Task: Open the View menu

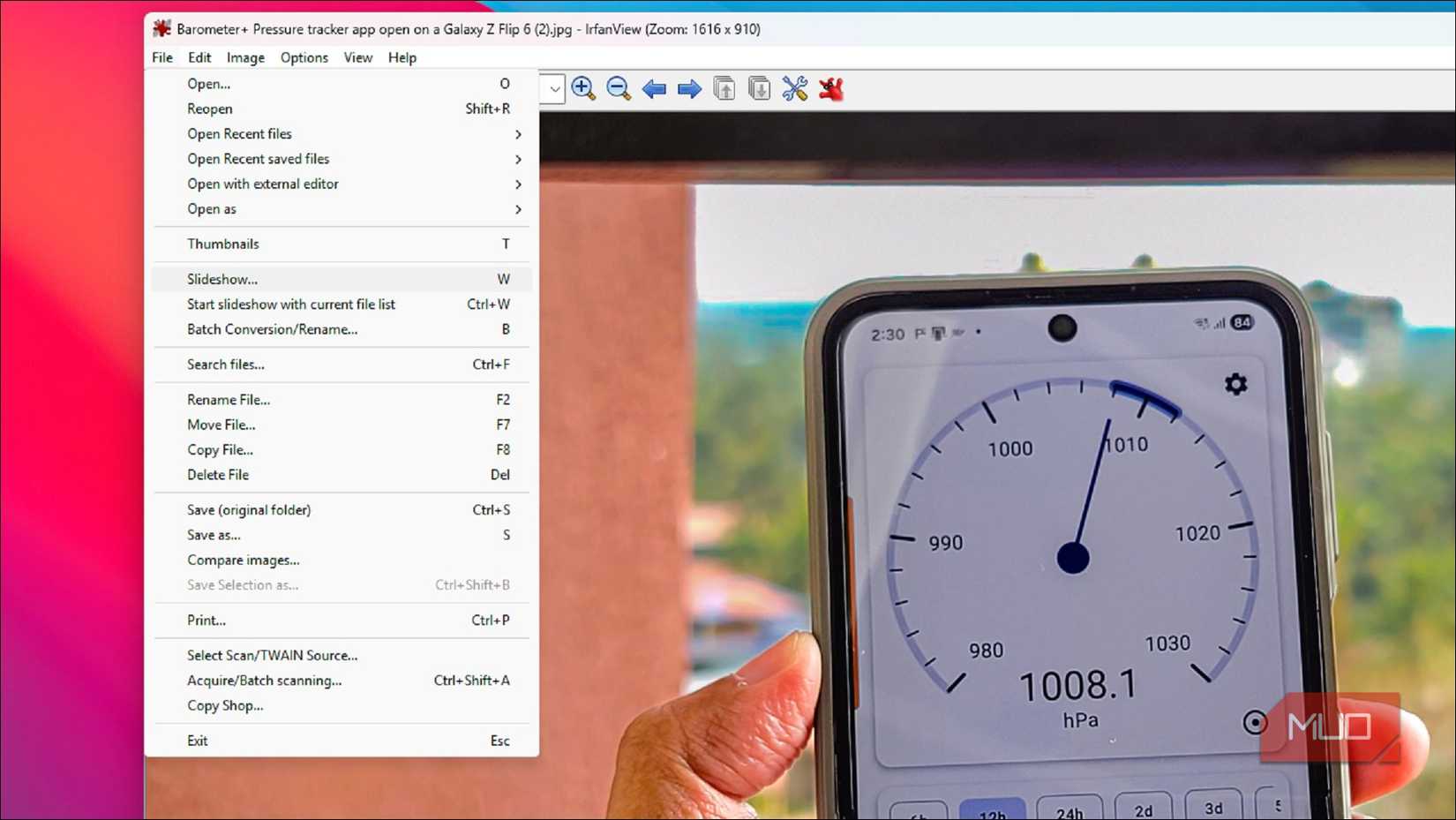Action: pos(357,57)
